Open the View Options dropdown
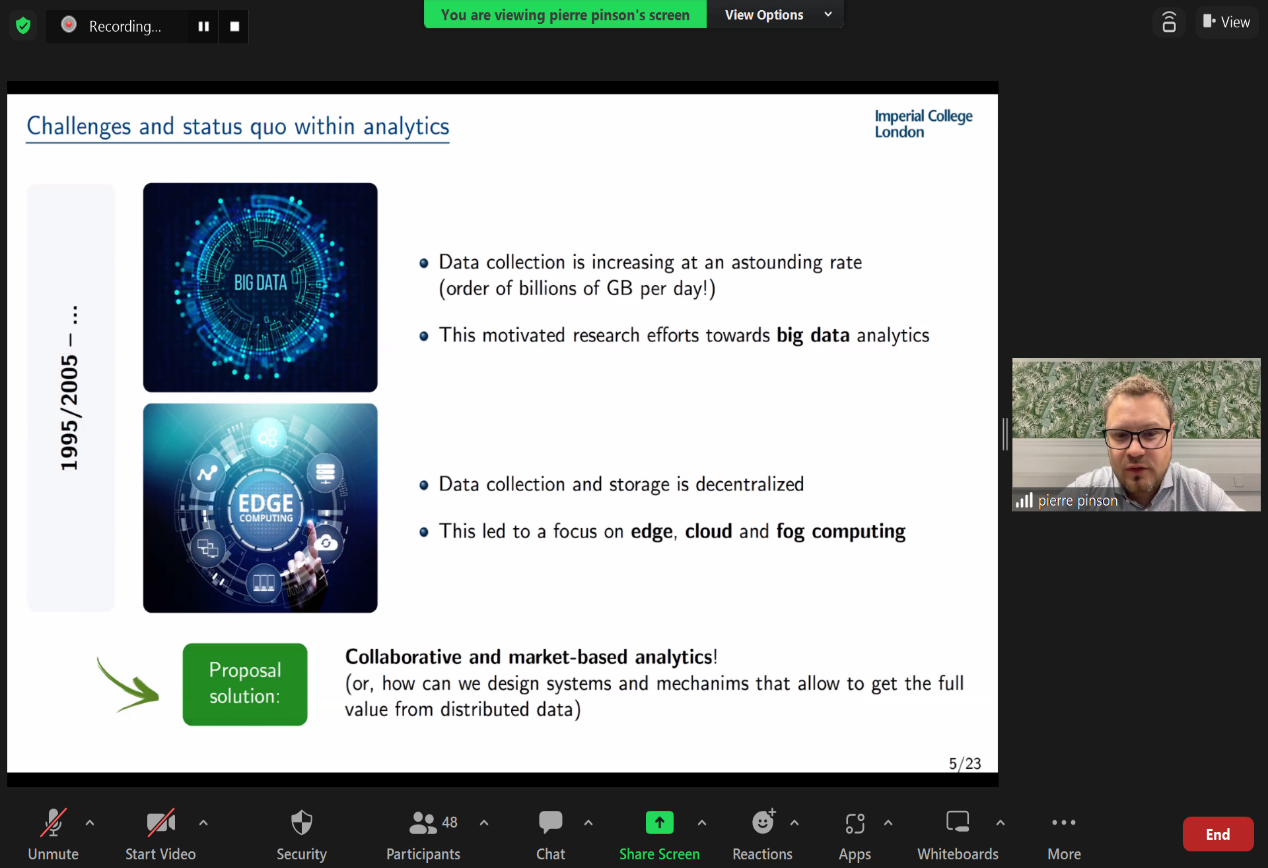This screenshot has height=868, width=1268. click(777, 15)
